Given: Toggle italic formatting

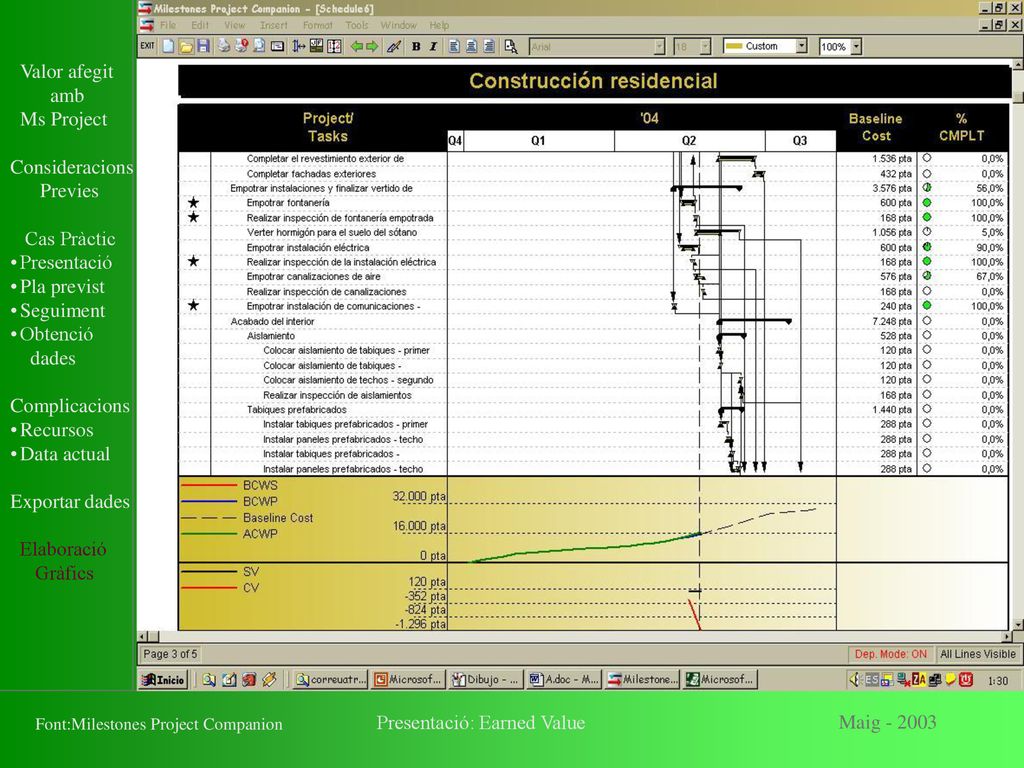Looking at the screenshot, I should tap(433, 46).
